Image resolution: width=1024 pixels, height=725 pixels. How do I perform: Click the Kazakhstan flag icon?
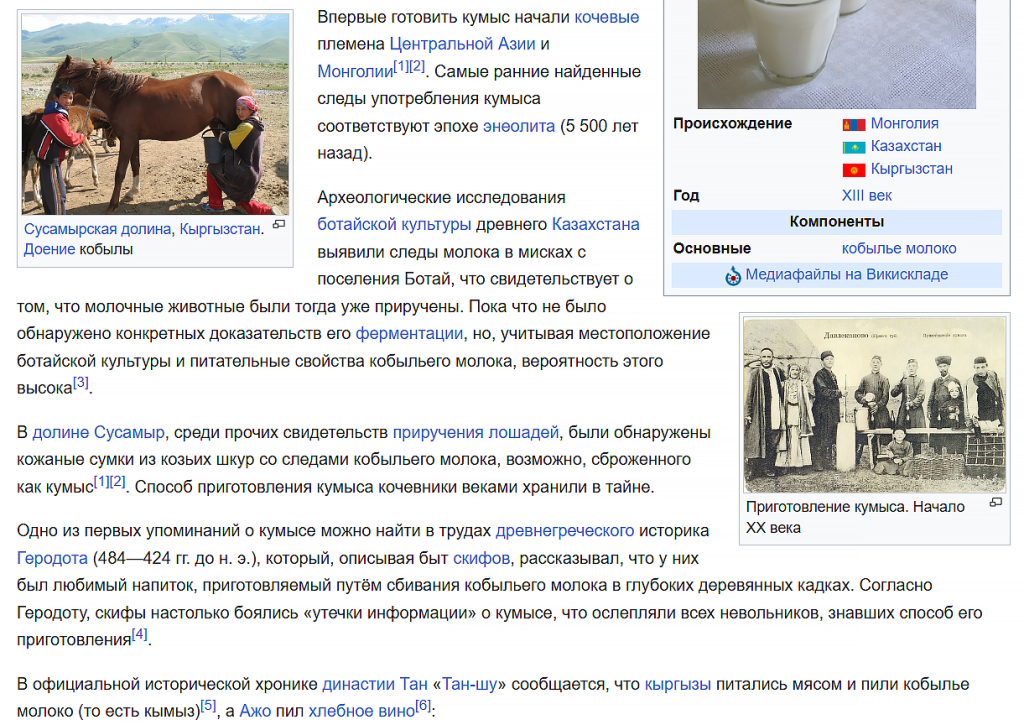pyautogui.click(x=854, y=148)
